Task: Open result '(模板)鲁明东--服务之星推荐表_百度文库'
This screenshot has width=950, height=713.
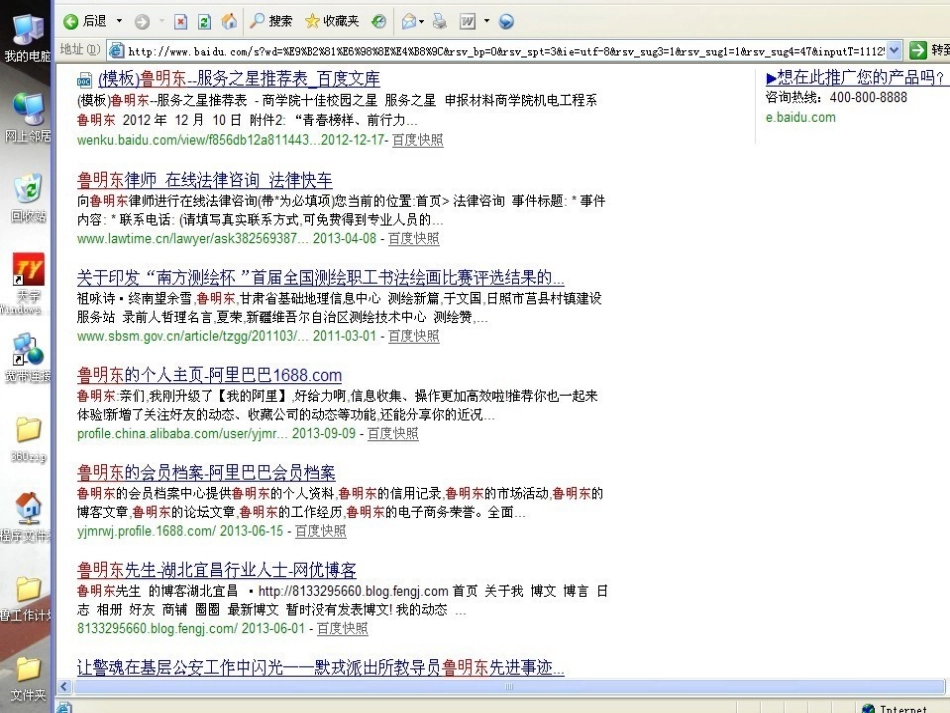Action: [x=239, y=79]
